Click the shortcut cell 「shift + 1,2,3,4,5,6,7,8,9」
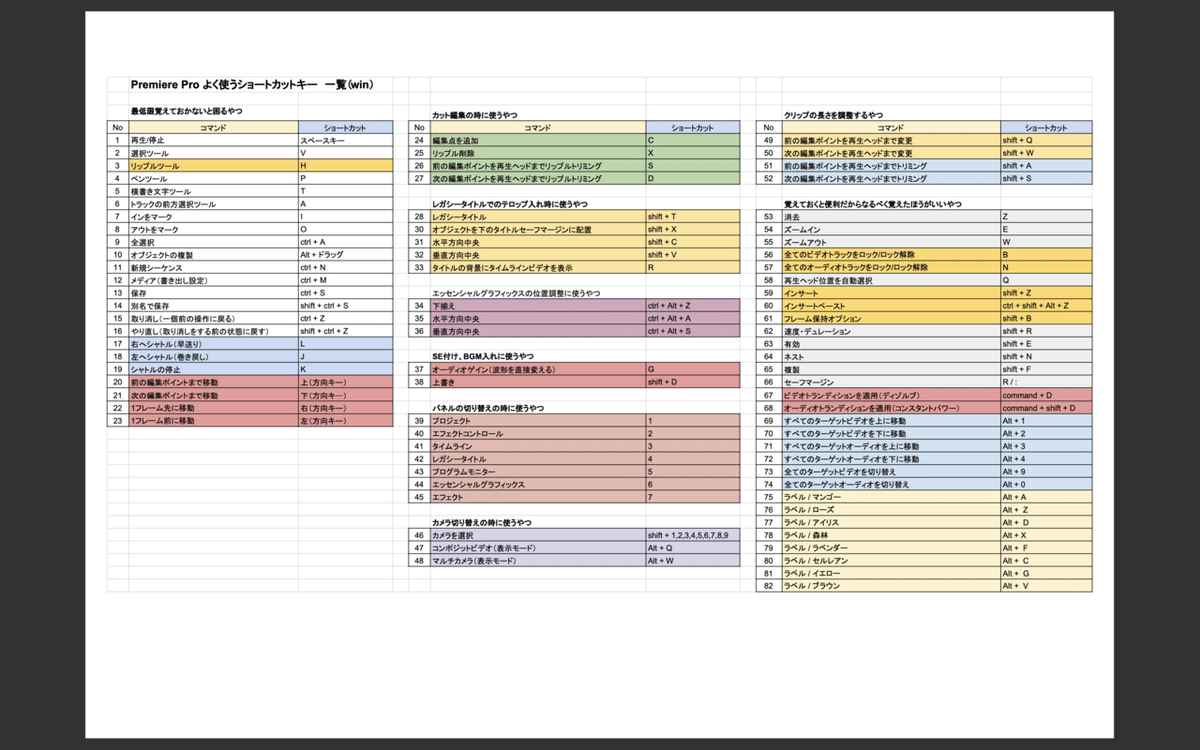The width and height of the screenshot is (1200, 750). coord(690,536)
